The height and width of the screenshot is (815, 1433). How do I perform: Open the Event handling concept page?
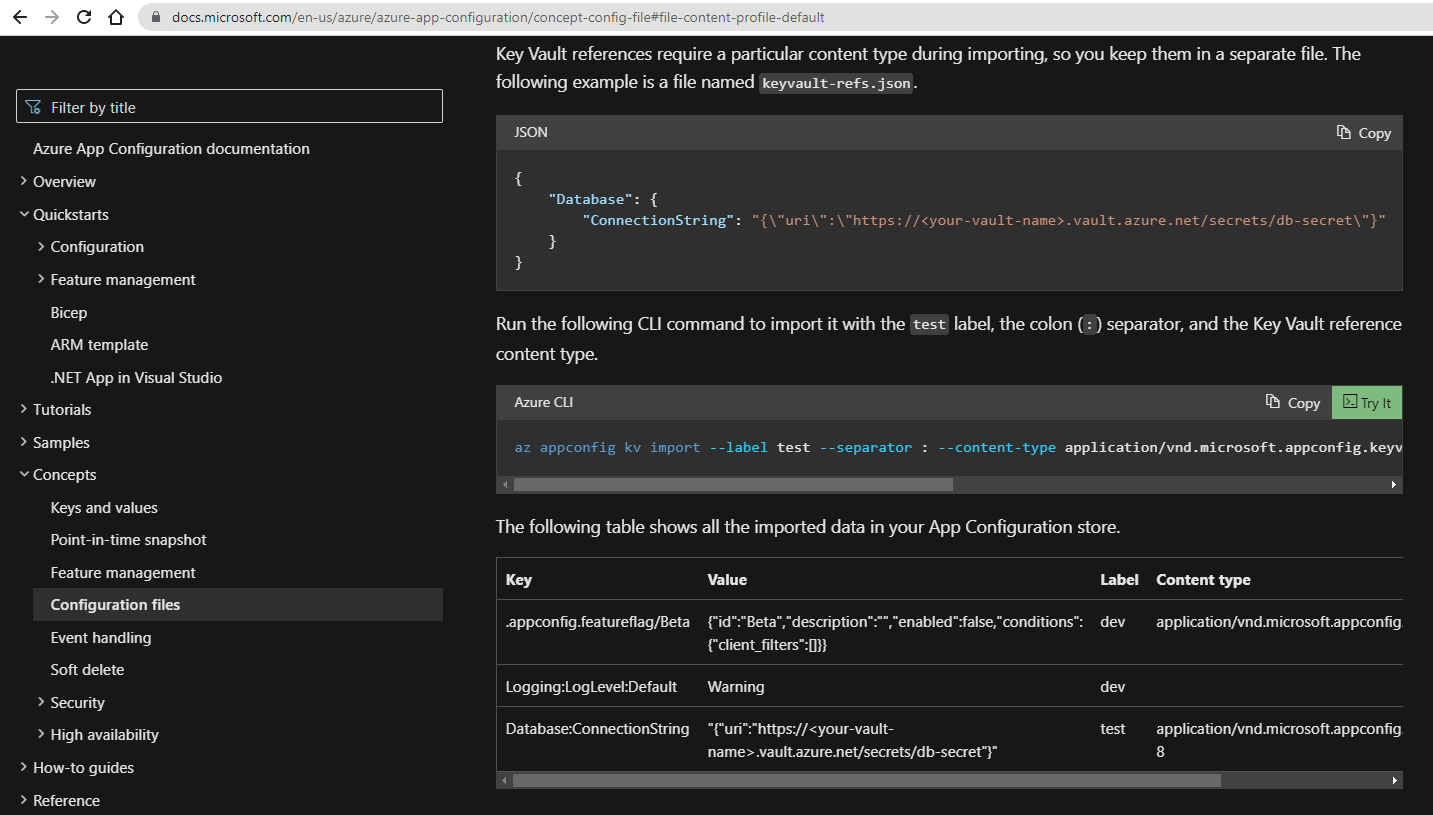[101, 637]
